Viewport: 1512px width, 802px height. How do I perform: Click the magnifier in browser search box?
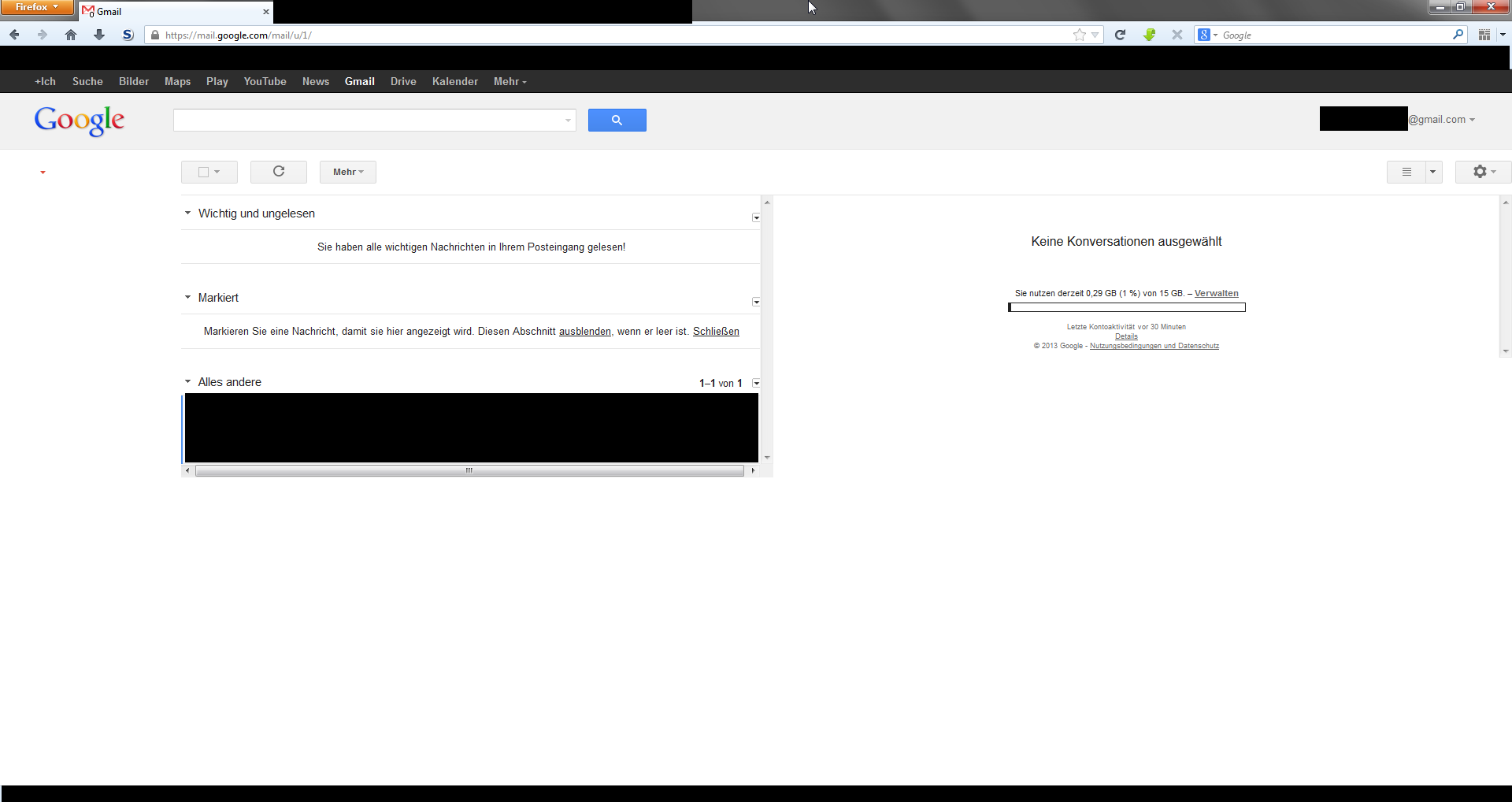pos(1458,35)
